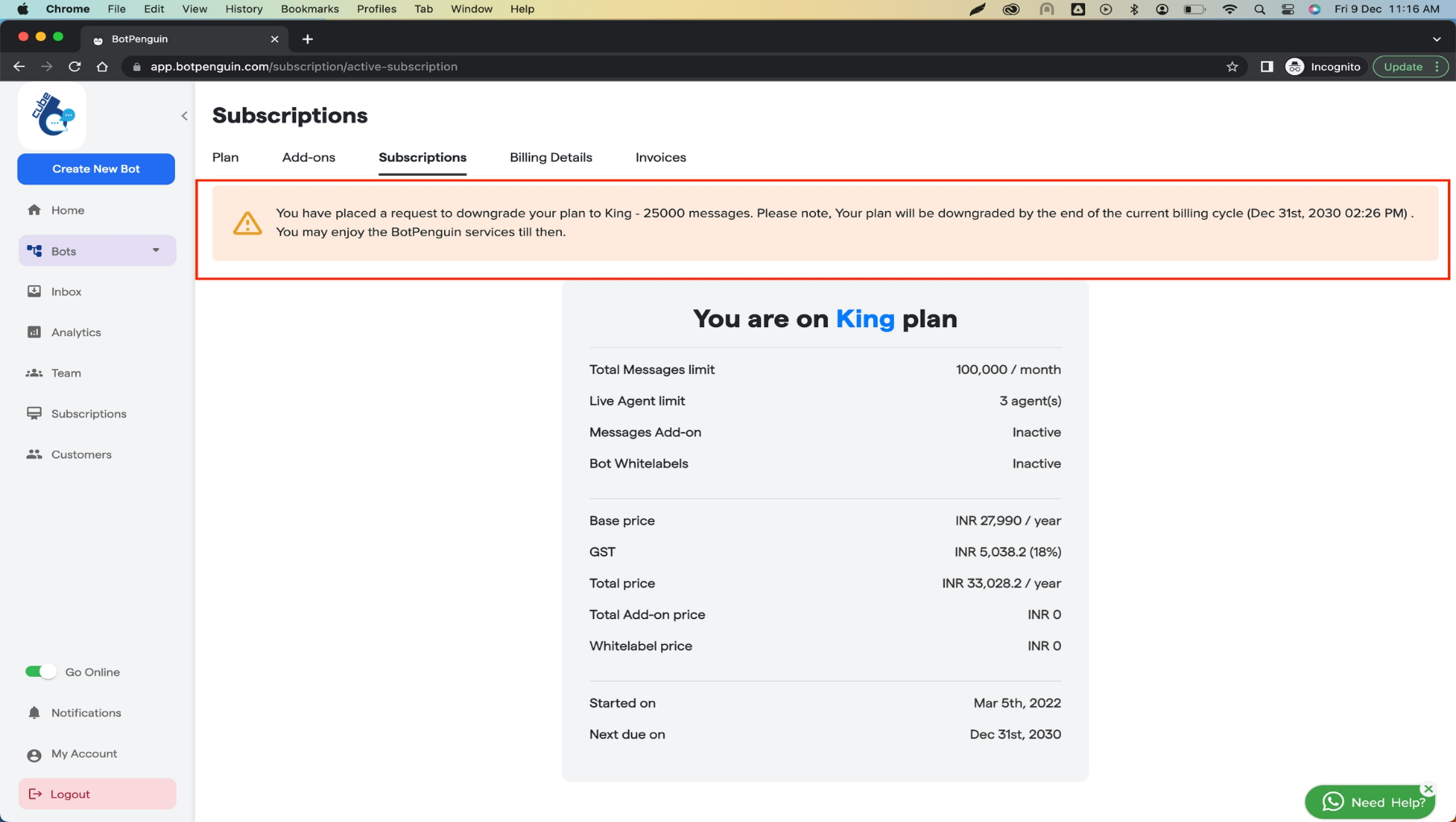Open Subscriptions from the sidebar menu

pos(89,413)
